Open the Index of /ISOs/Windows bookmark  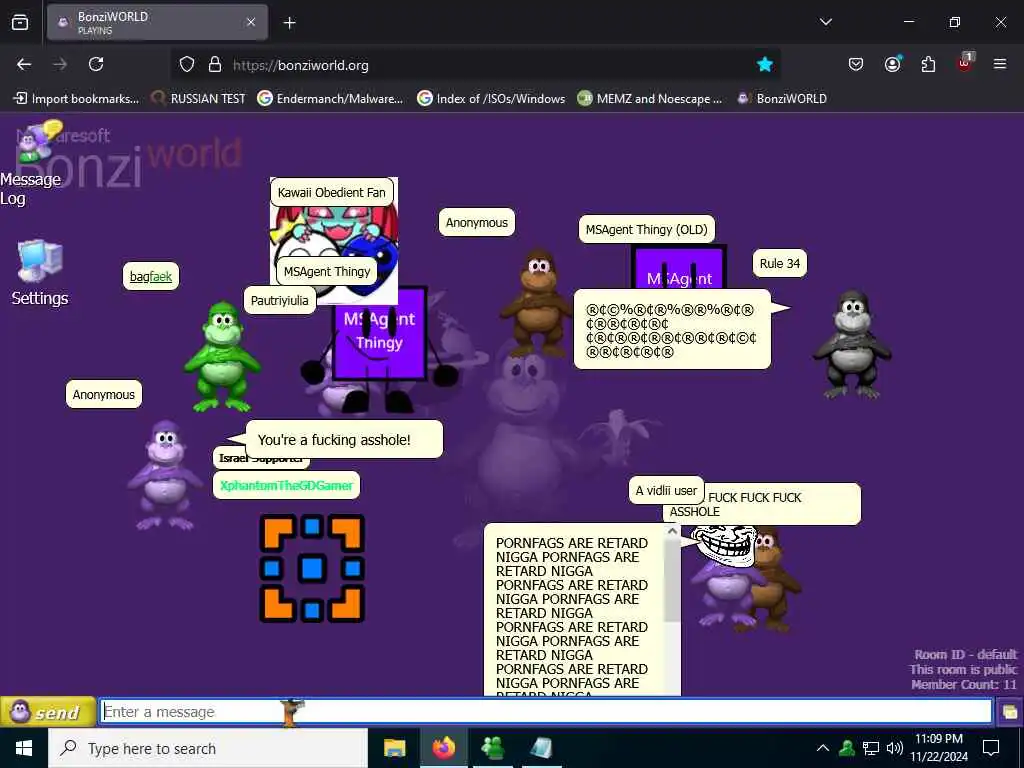coord(491,99)
